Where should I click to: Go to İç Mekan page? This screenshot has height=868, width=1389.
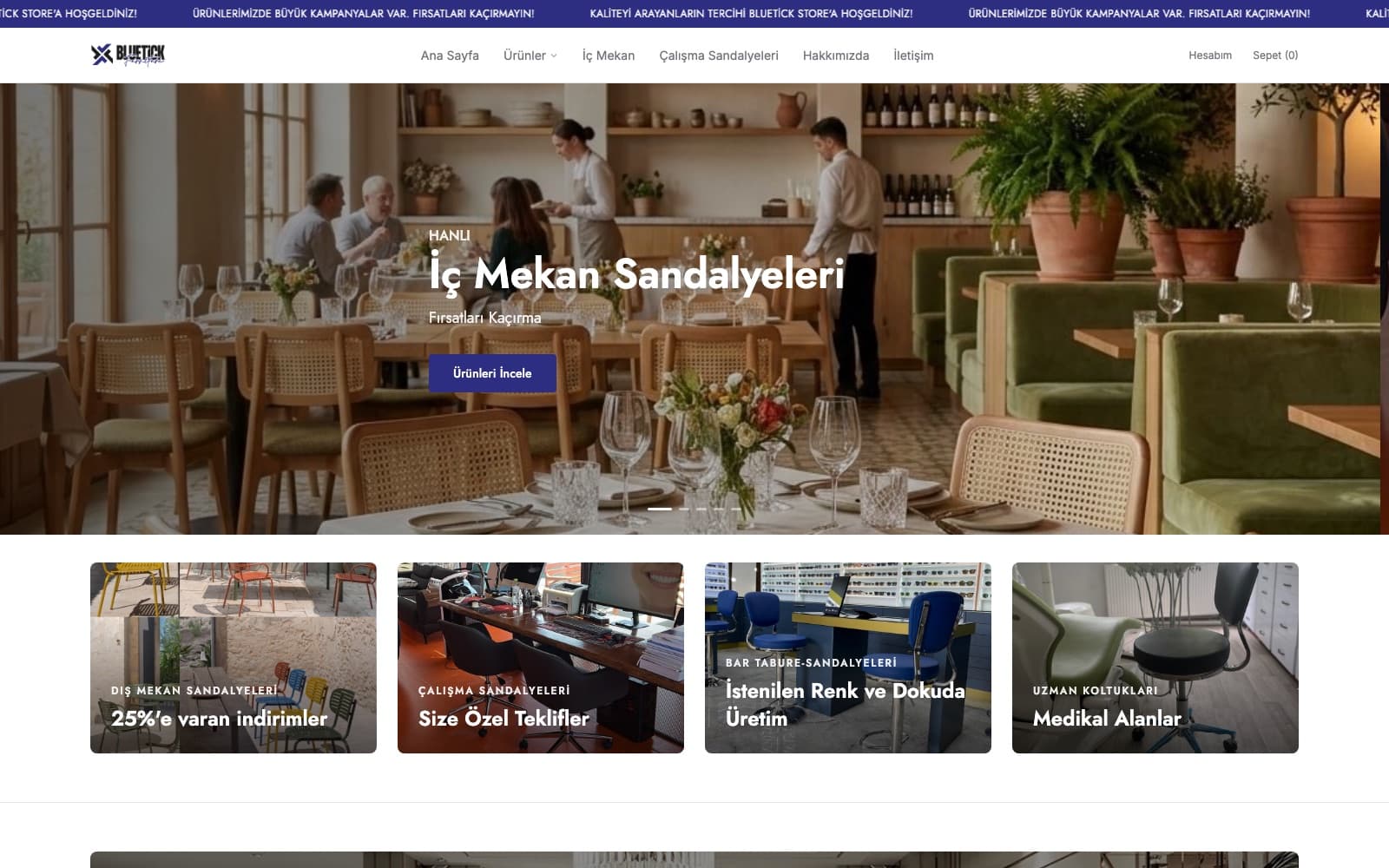coord(609,56)
